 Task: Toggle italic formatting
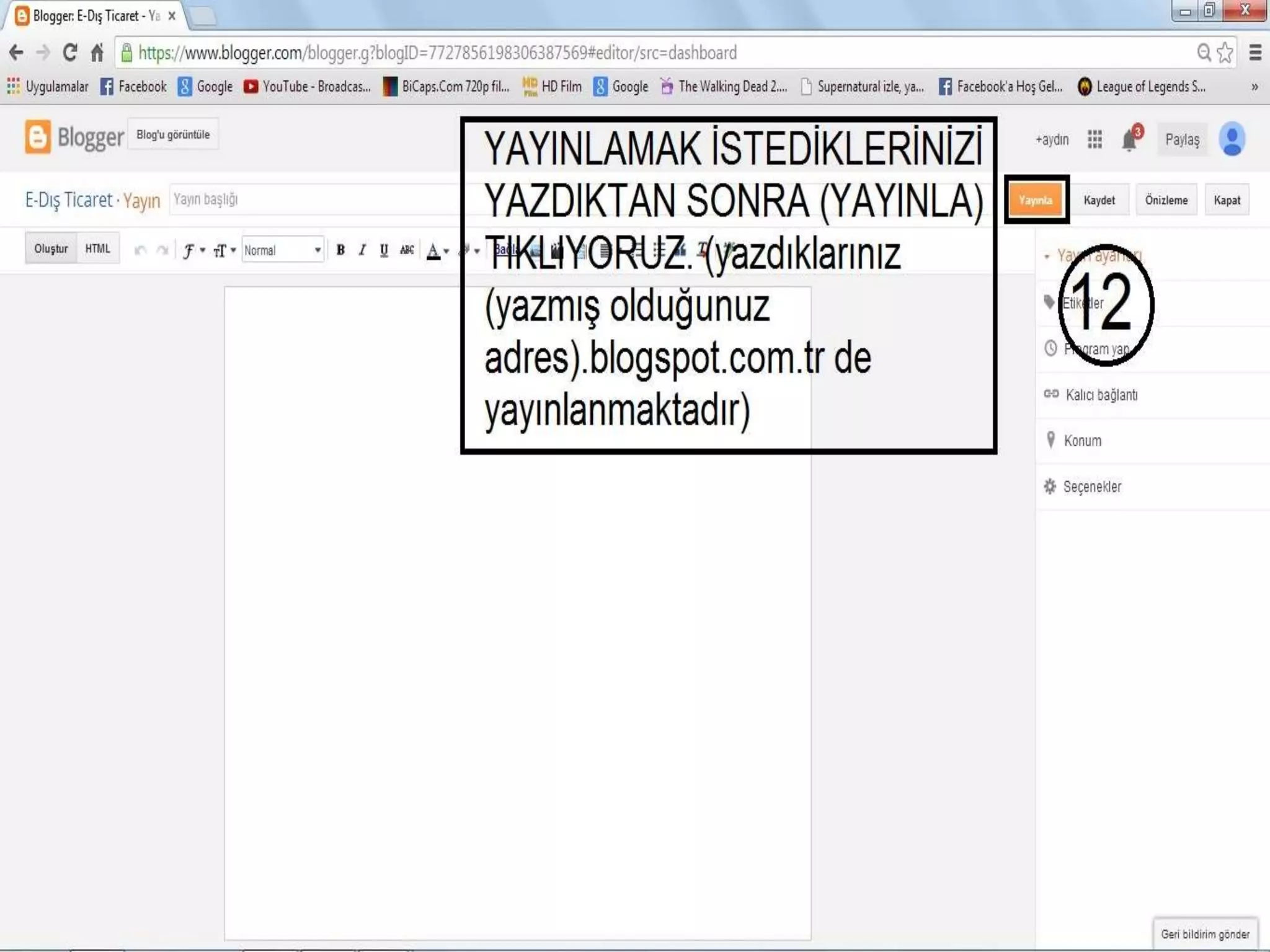pos(362,250)
